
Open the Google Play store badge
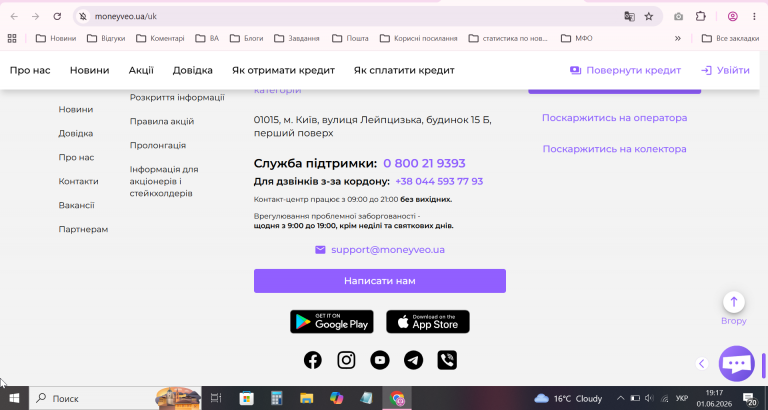(332, 322)
